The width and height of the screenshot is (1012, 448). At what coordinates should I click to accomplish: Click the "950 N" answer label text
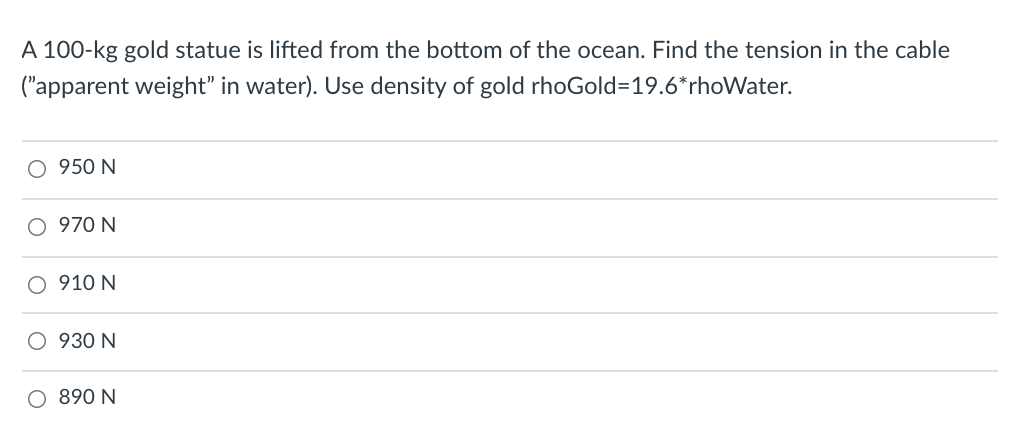point(87,168)
